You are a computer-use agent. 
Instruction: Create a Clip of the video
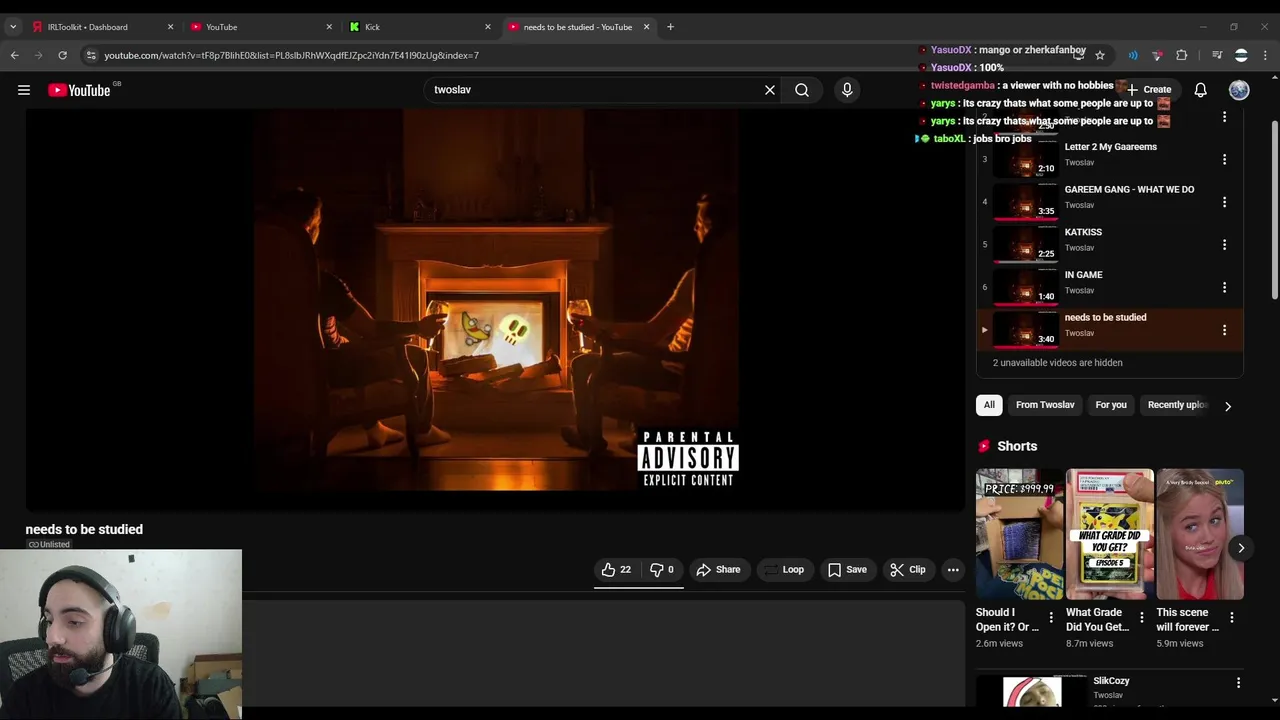point(908,570)
